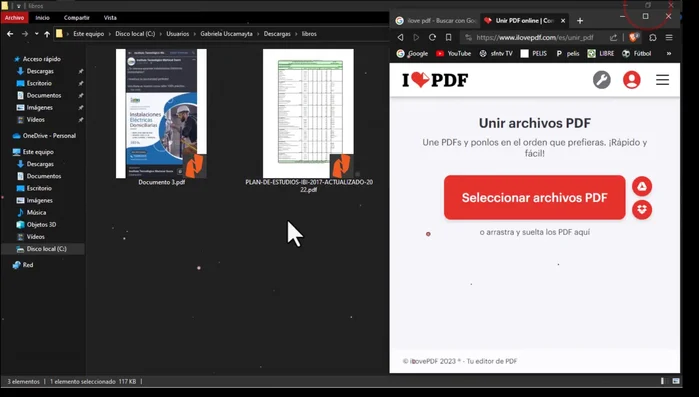Click the Explorer back arrow

click(10, 34)
